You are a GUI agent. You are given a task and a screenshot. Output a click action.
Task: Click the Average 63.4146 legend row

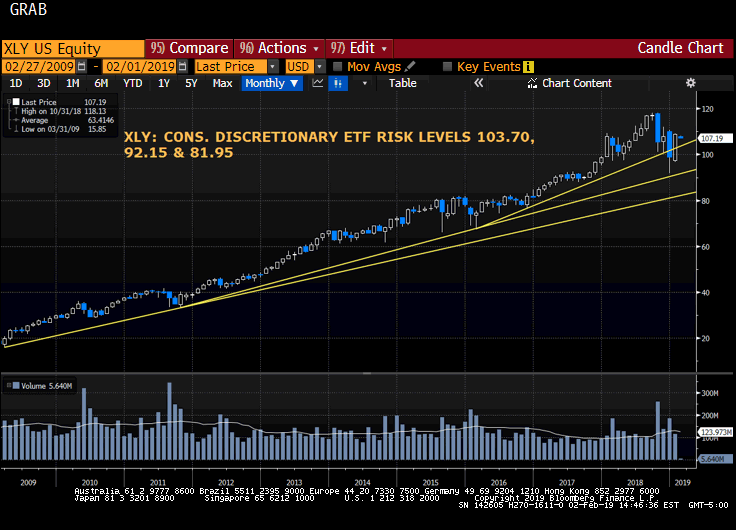[x=64, y=120]
